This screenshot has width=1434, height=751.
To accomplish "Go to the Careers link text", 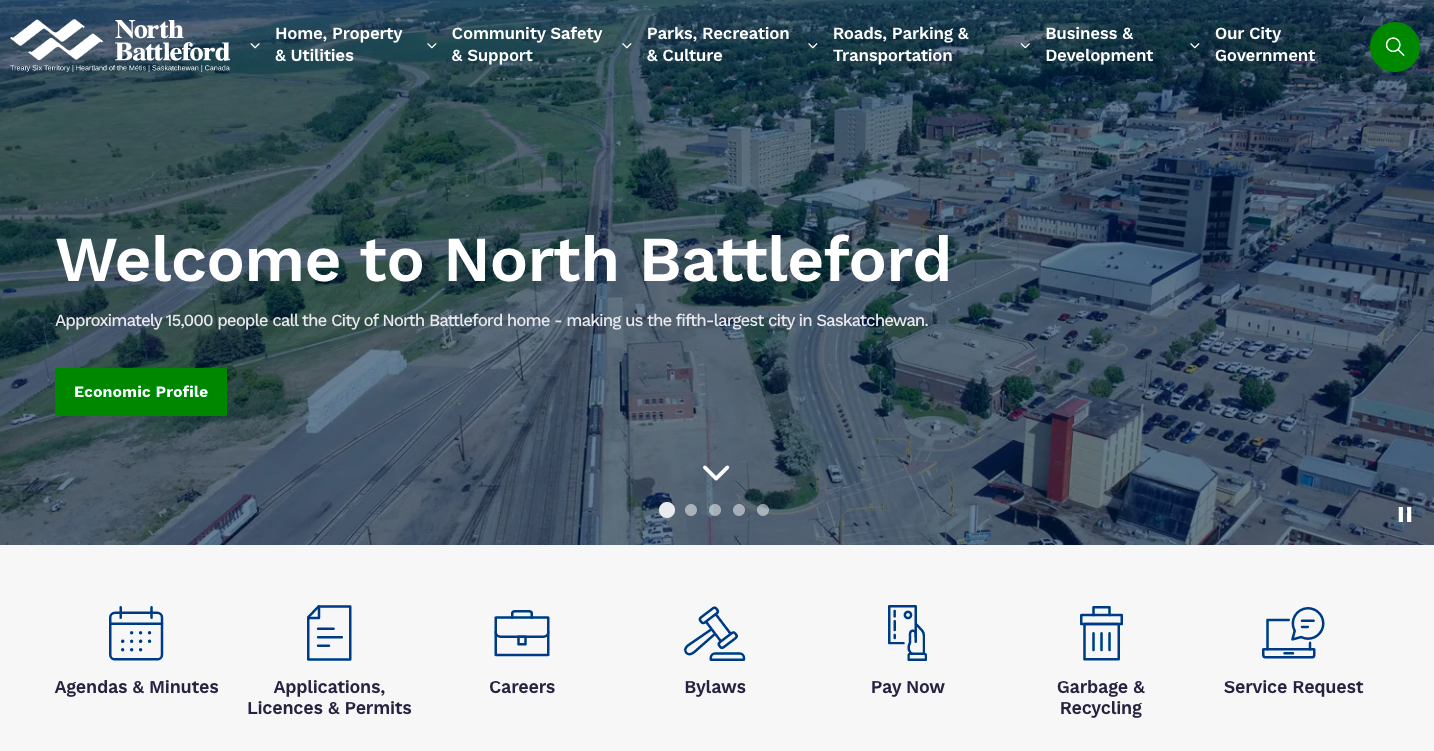I will click(x=522, y=687).
